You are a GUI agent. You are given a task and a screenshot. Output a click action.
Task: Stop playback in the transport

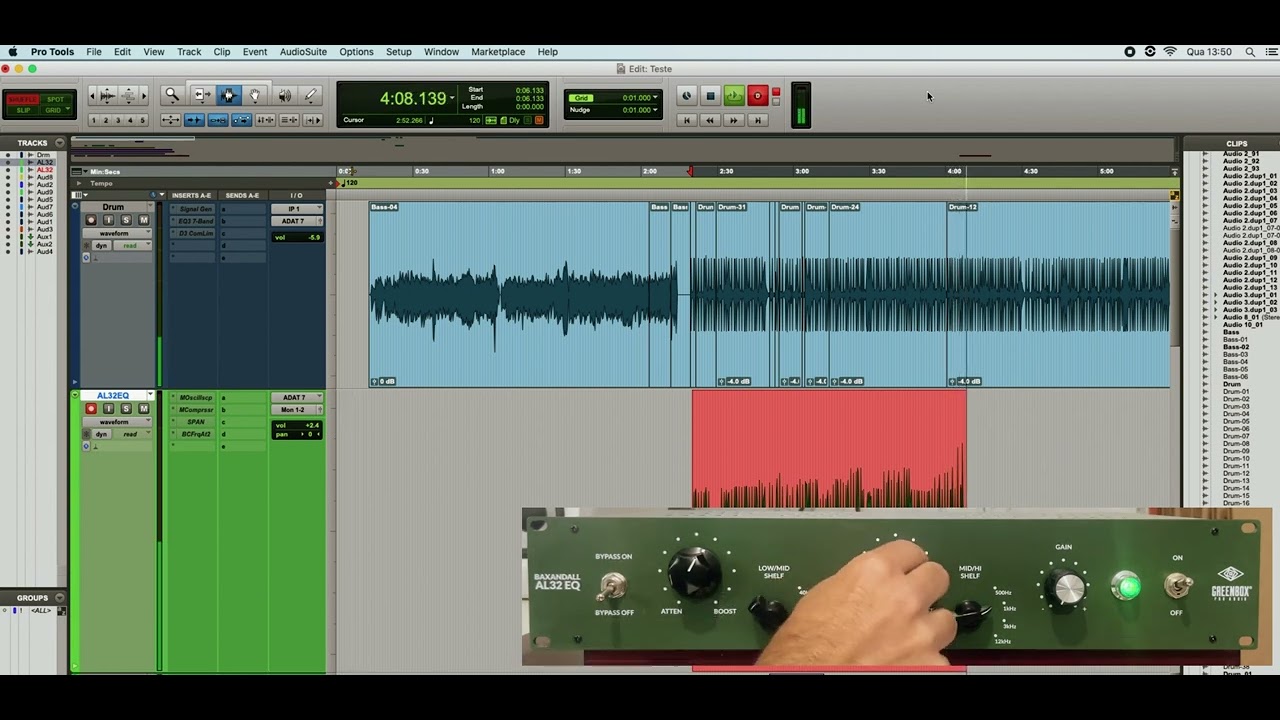[710, 96]
